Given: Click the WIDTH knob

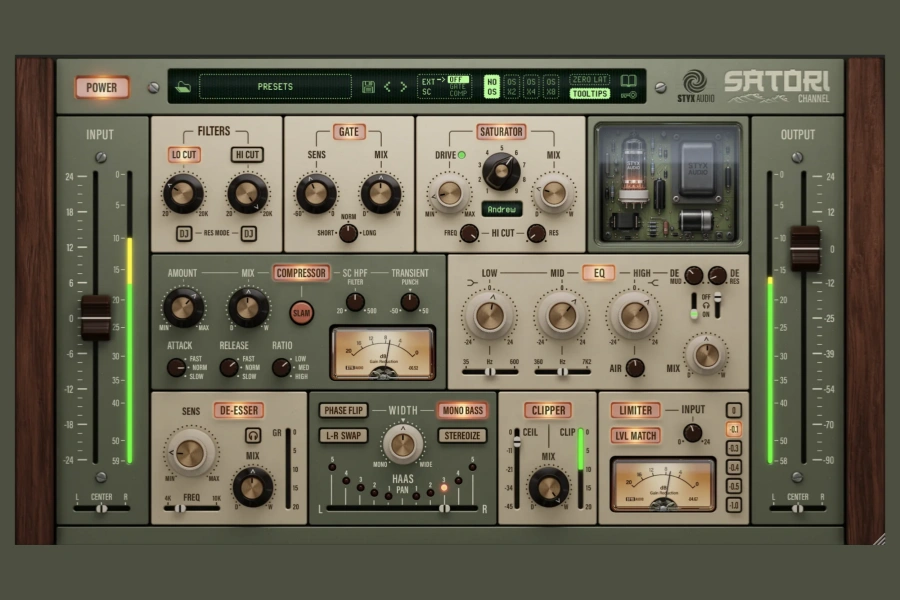Looking at the screenshot, I should point(402,444).
